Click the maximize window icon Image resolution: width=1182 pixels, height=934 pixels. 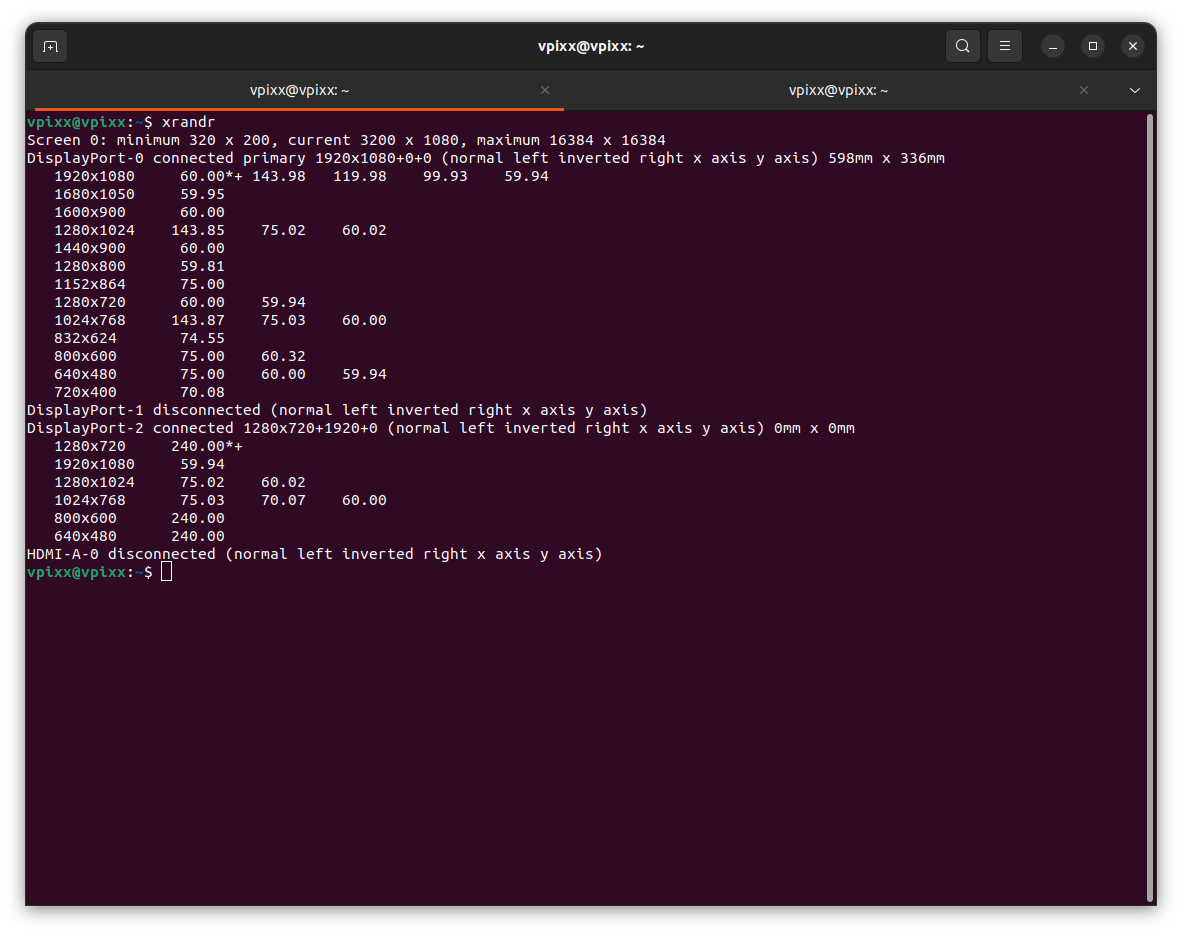[1092, 46]
